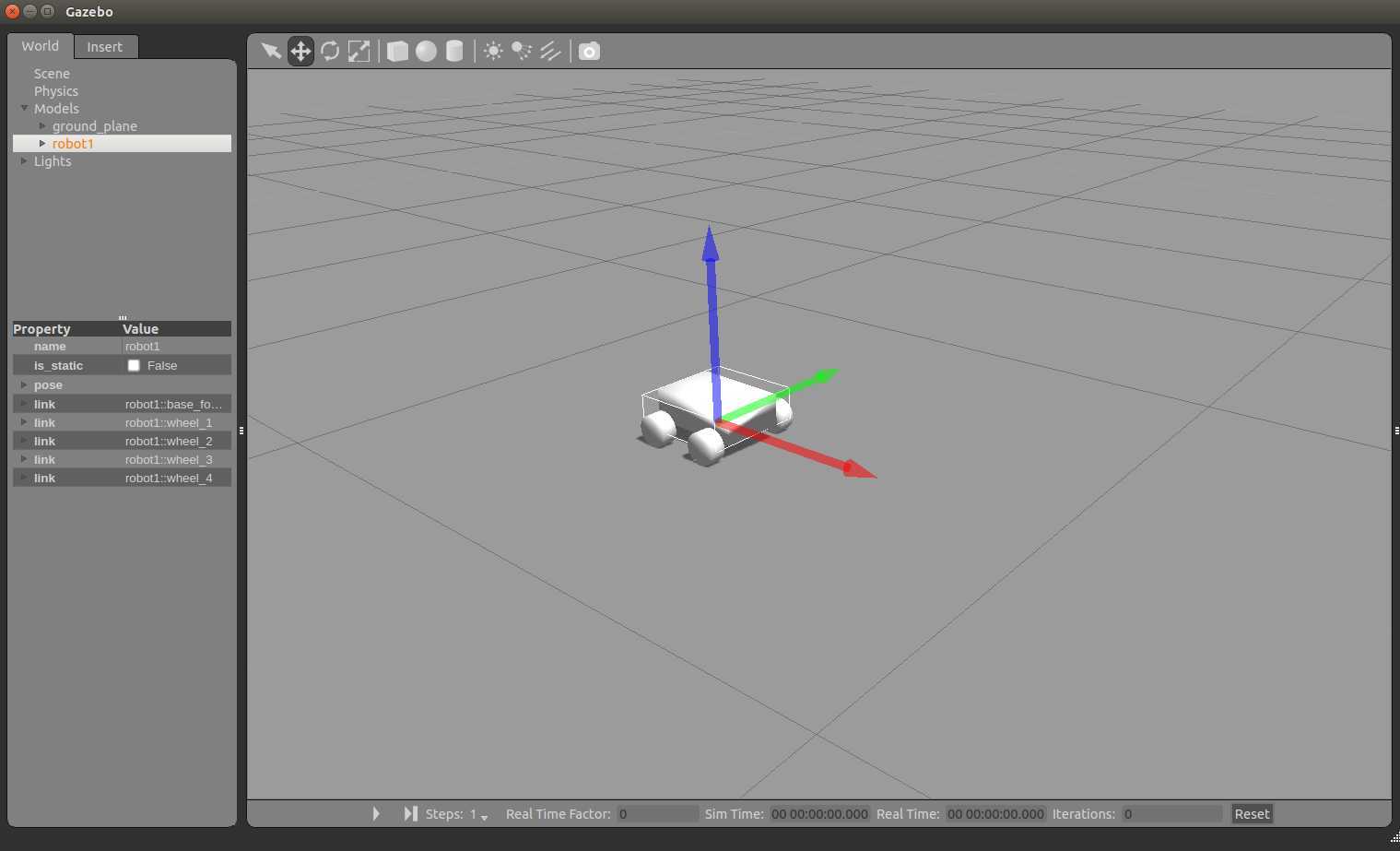Expand the robot1::wheel_2 link property

[x=24, y=441]
